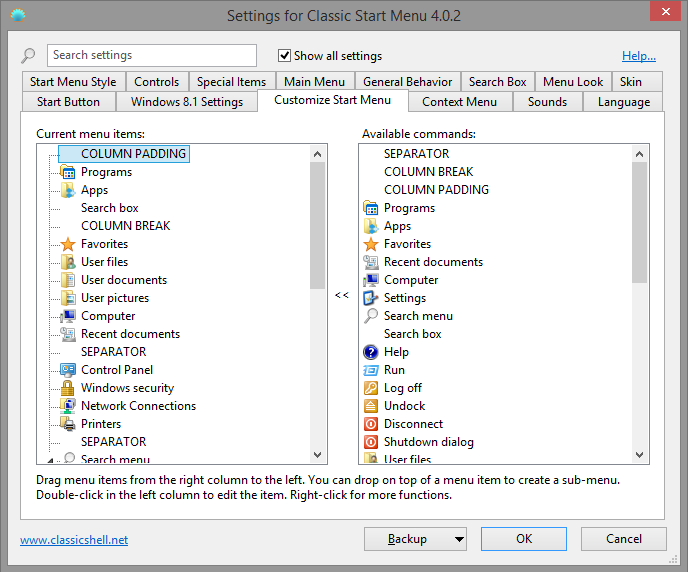Viewport: 688px width, 572px height.
Task: Click the Recent documents icon in left list
Action: (x=68, y=334)
